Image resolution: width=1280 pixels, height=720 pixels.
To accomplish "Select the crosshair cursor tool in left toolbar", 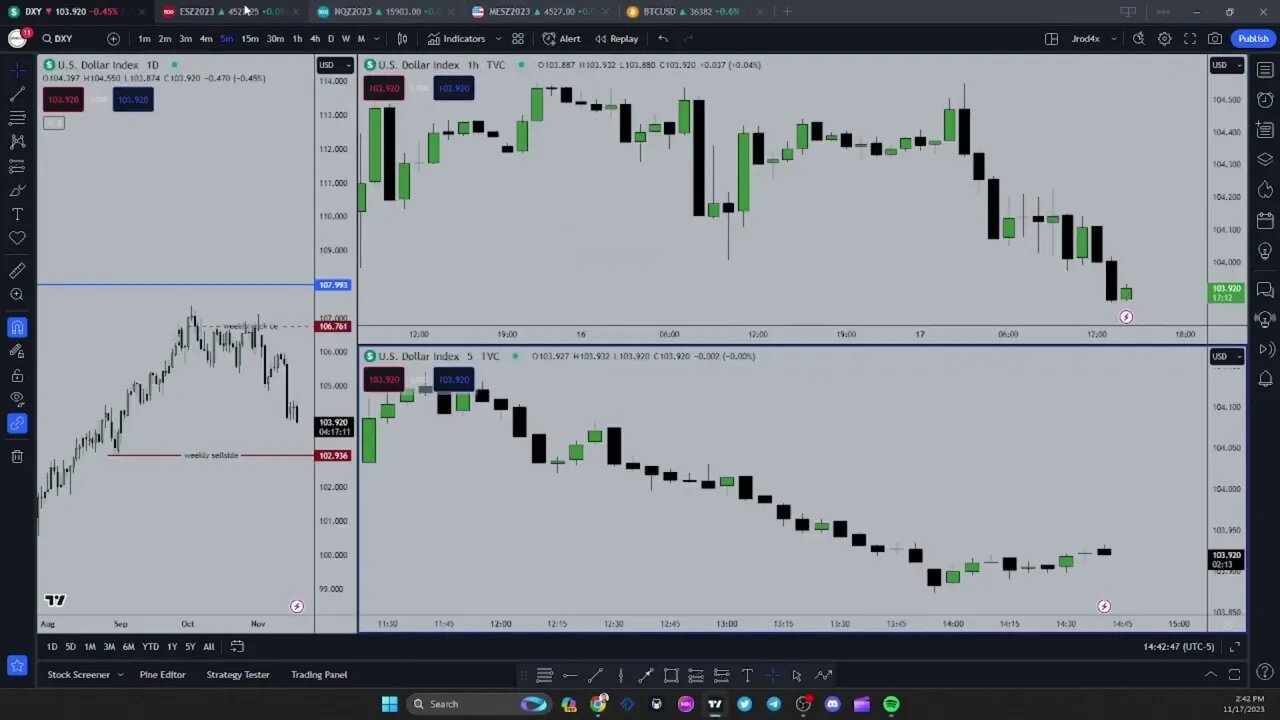I will point(17,69).
